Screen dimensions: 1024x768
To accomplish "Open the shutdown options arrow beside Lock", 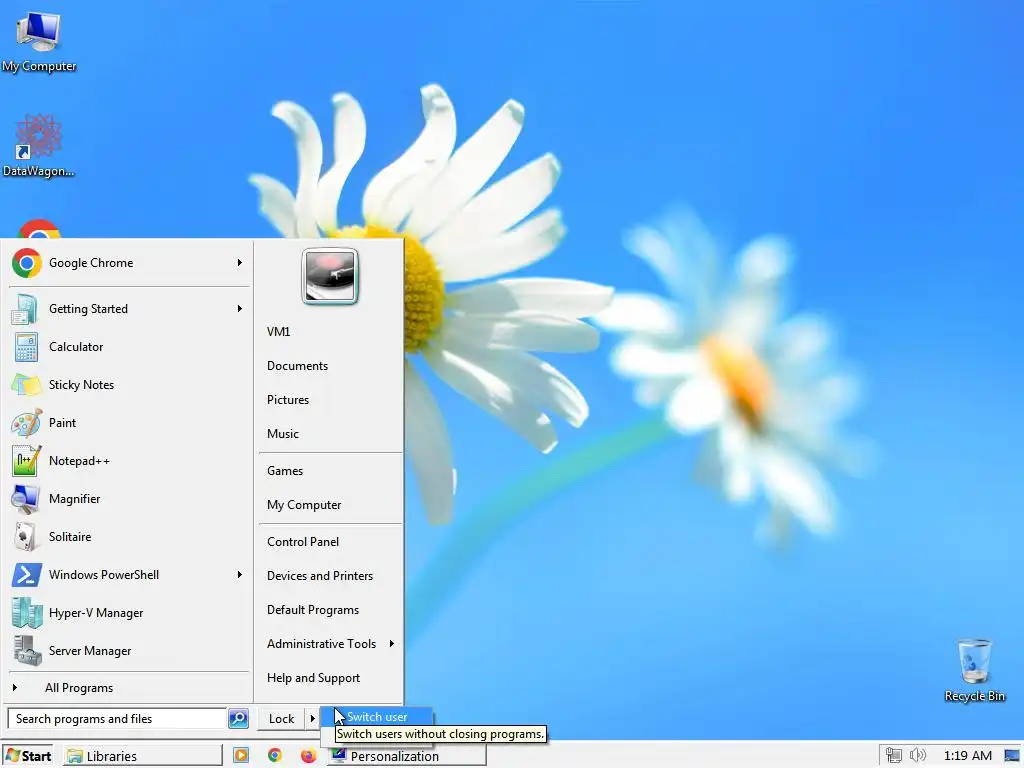I will (312, 718).
